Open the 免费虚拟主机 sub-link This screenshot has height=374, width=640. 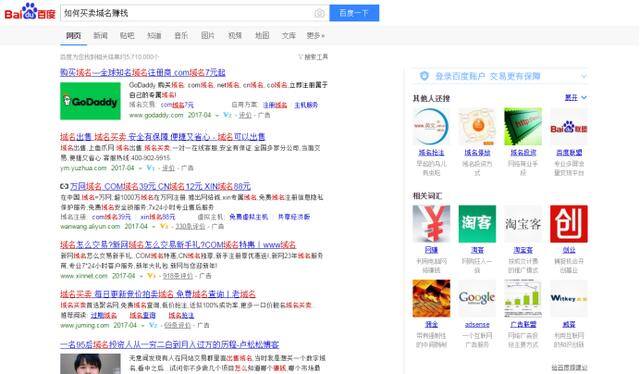[249, 216]
